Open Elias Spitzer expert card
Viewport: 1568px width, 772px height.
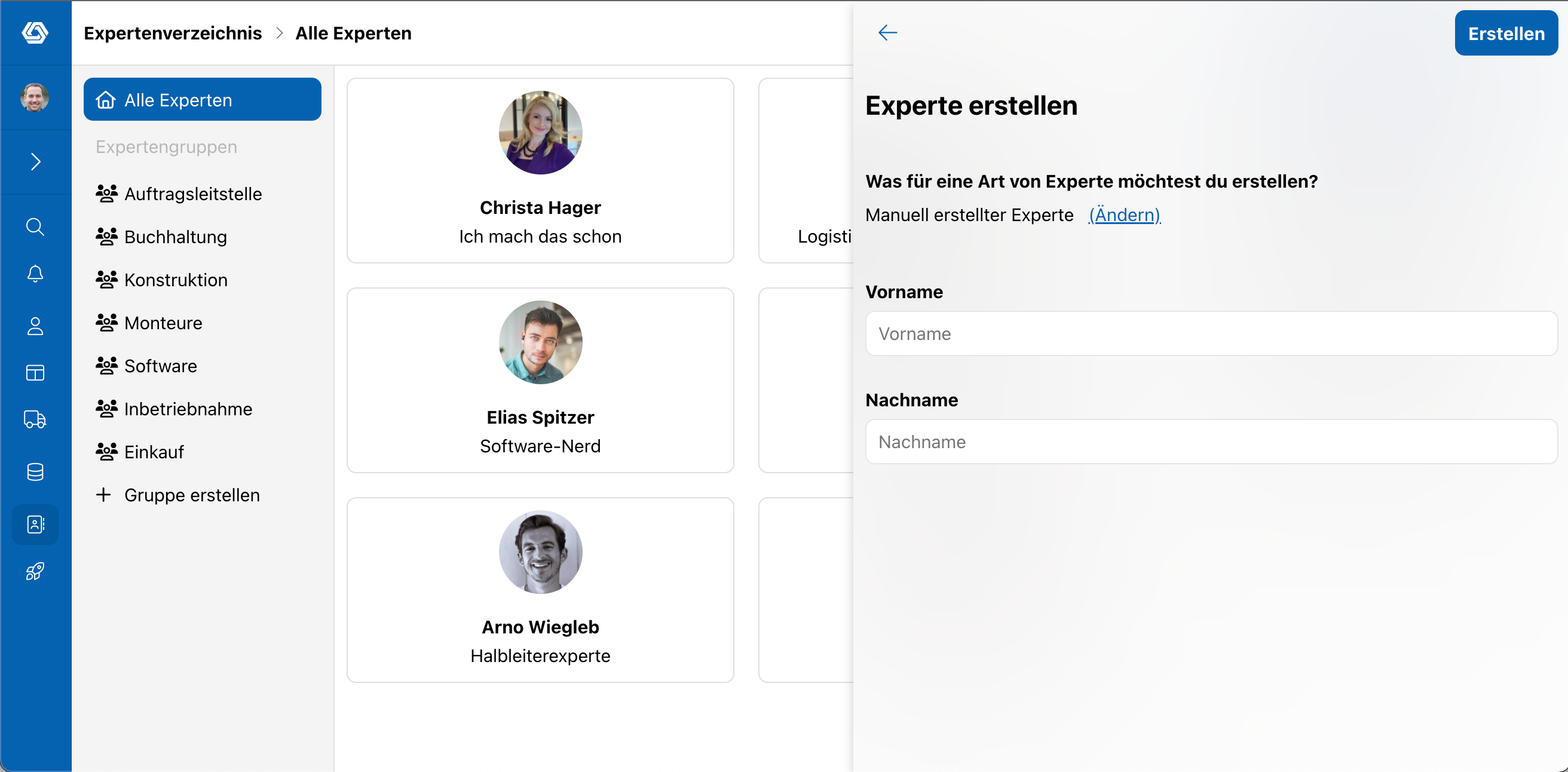541,381
